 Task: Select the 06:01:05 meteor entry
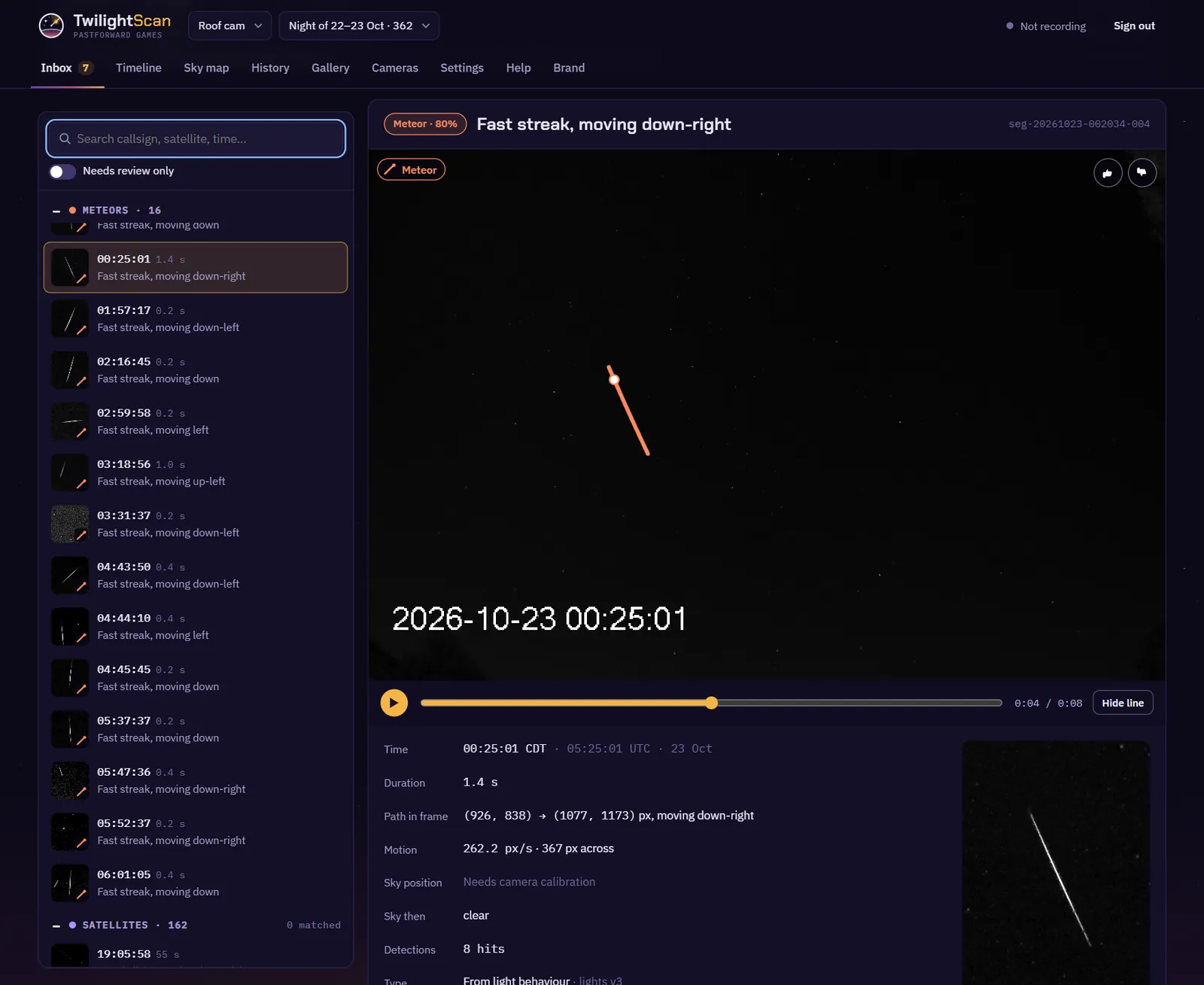pos(196,883)
